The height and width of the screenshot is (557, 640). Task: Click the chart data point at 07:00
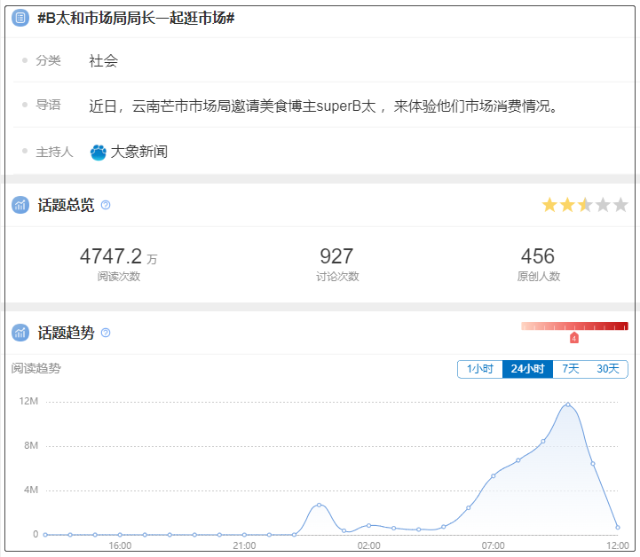pos(493,476)
